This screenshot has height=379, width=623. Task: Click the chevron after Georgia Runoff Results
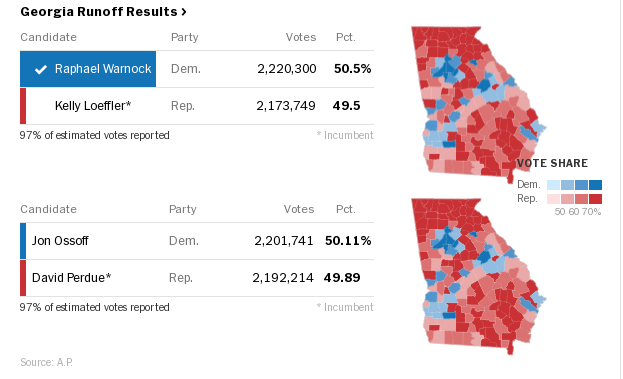pyautogui.click(x=184, y=12)
